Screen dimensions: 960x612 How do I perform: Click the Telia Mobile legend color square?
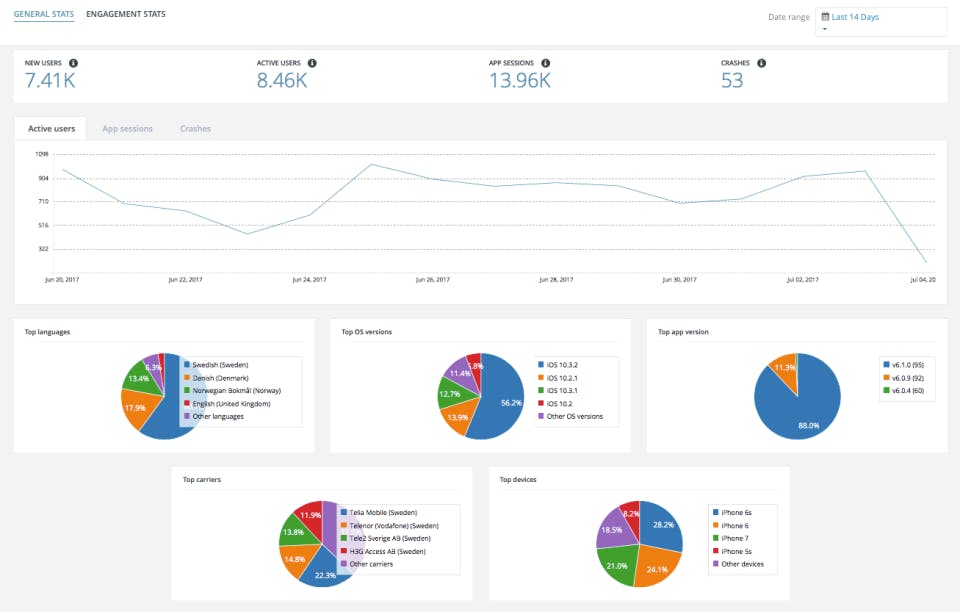coord(344,512)
